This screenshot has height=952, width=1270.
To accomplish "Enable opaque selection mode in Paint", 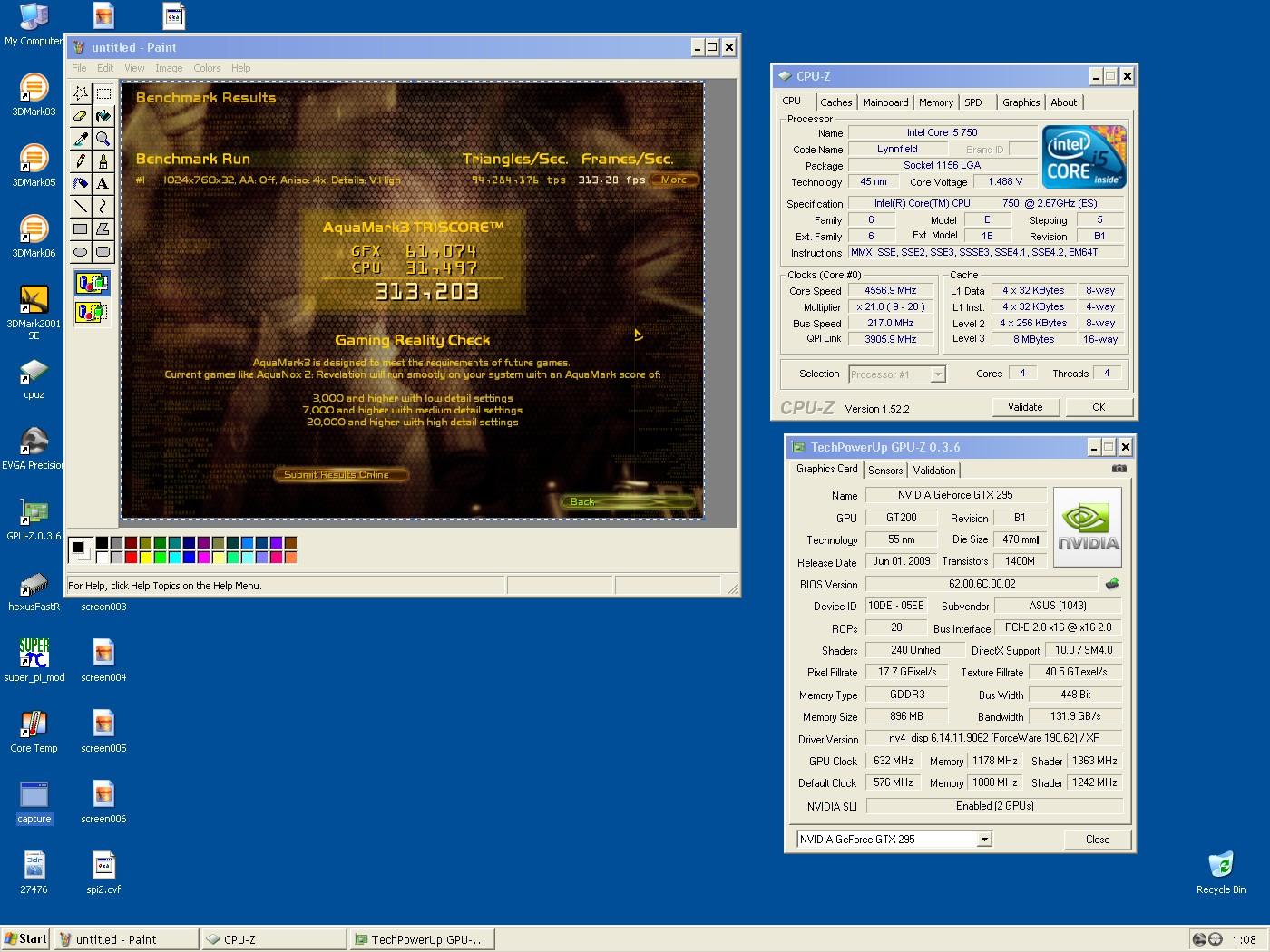I will click(92, 284).
